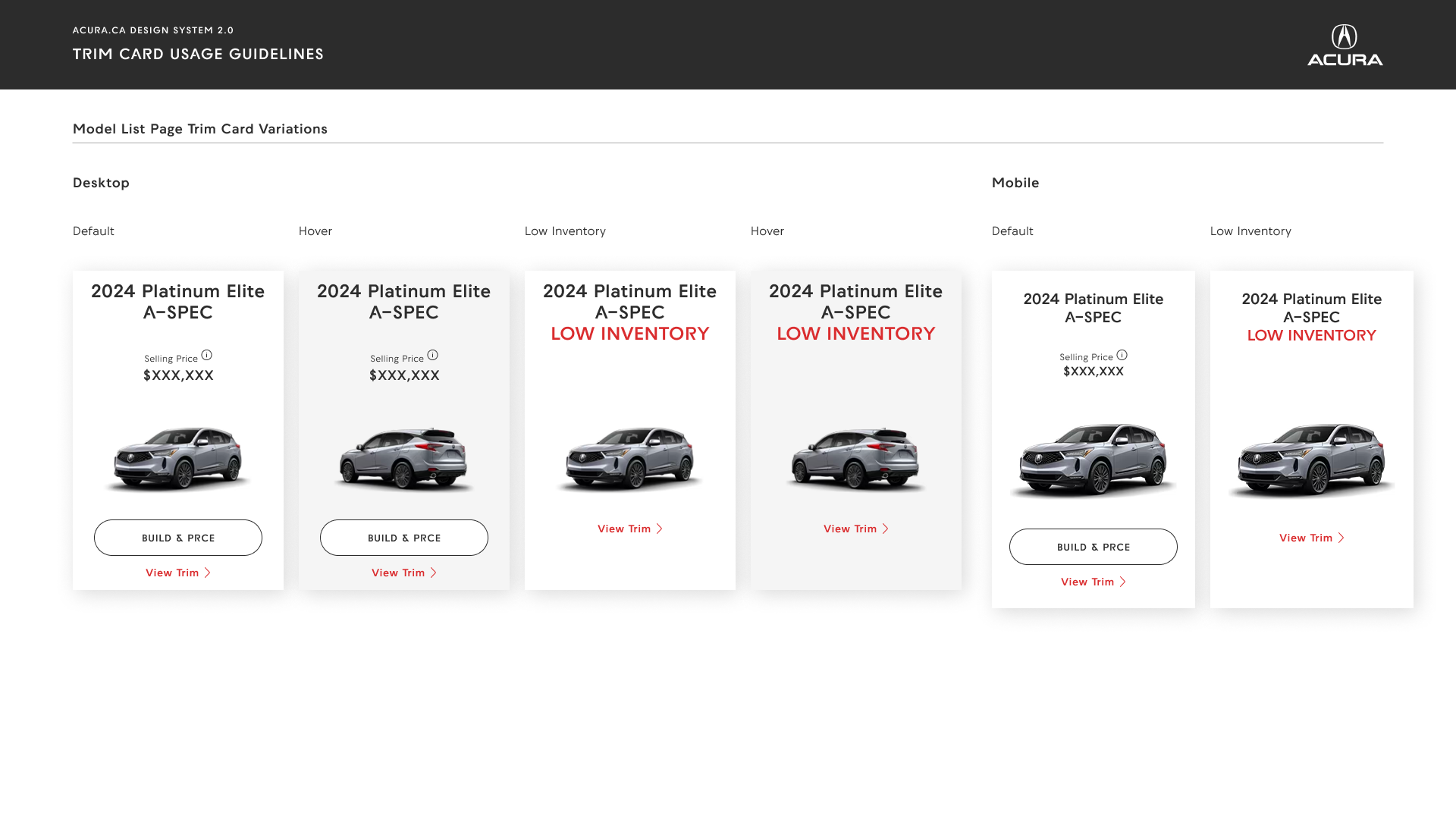Open Selling Price info icon on Mobile Default card
The image size is (1456, 819).
1122,355
